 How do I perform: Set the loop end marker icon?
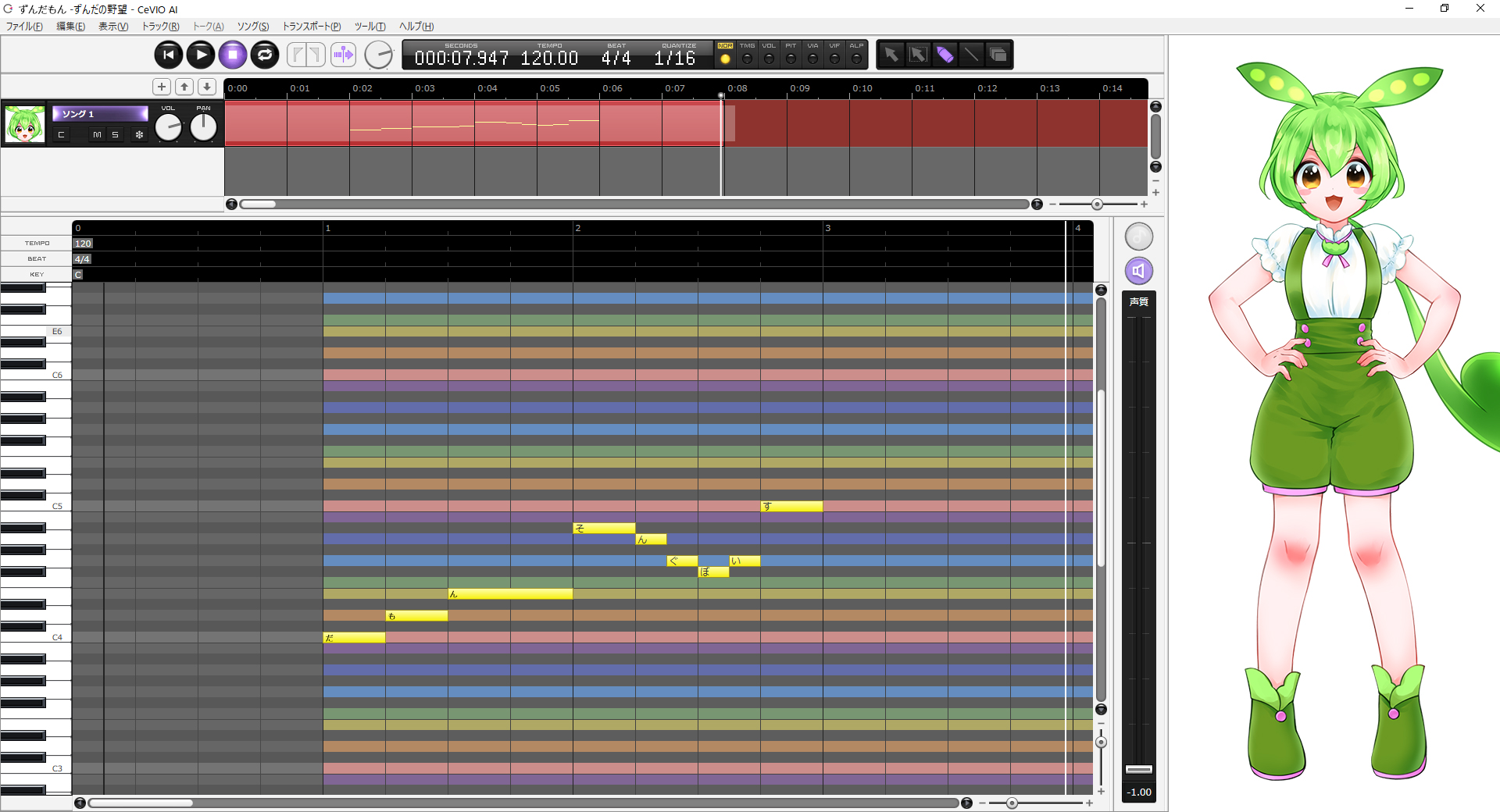315,55
